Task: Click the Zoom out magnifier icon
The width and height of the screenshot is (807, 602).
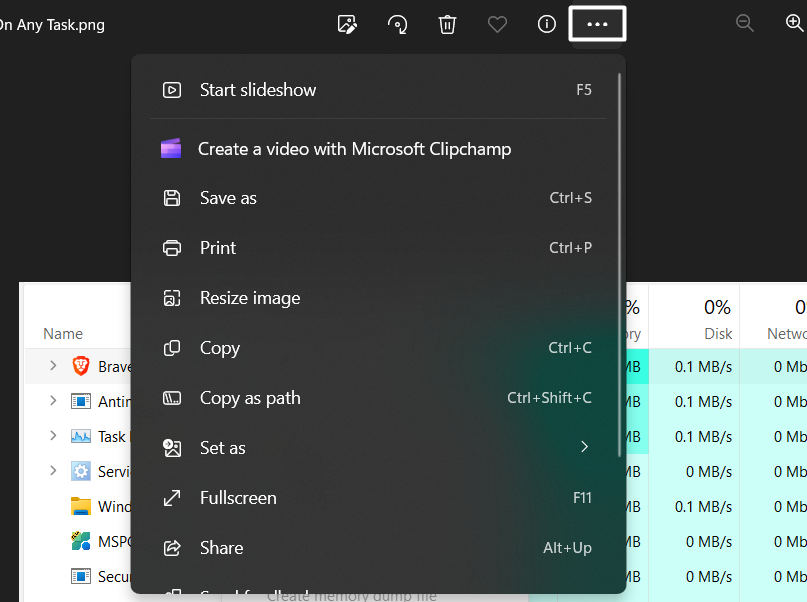Action: 745,24
